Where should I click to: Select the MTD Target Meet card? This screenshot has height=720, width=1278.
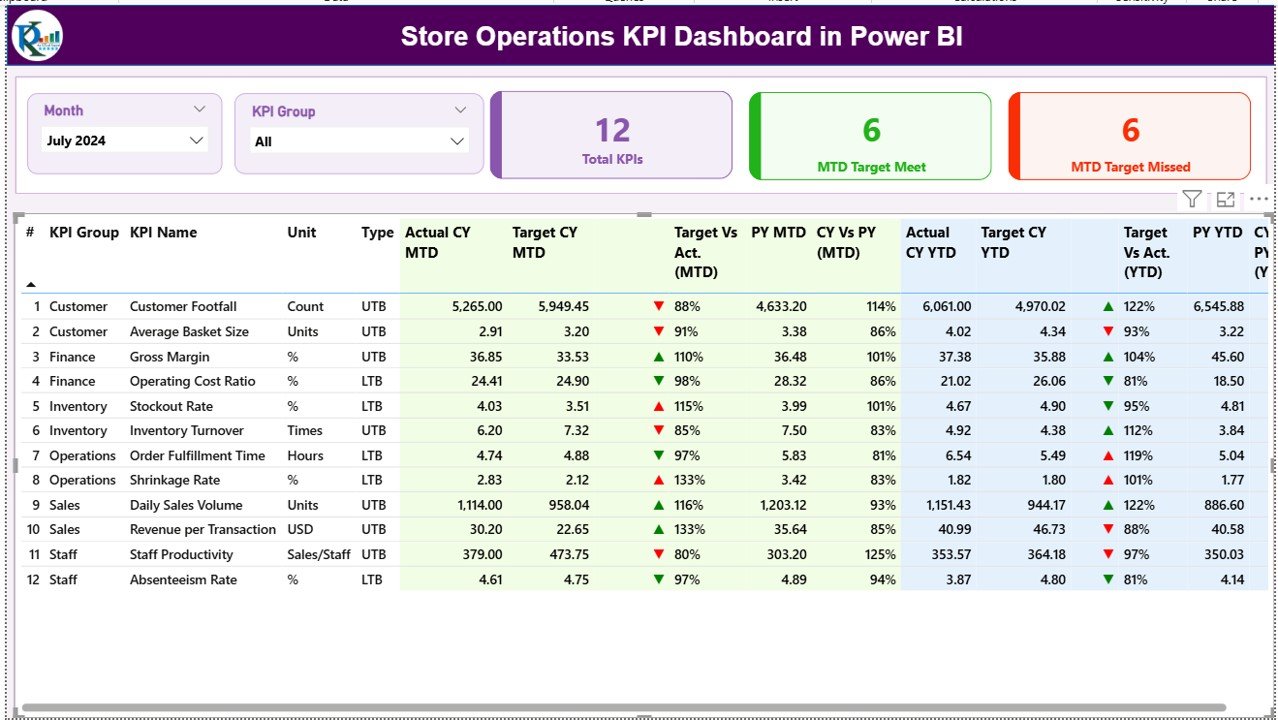point(870,137)
